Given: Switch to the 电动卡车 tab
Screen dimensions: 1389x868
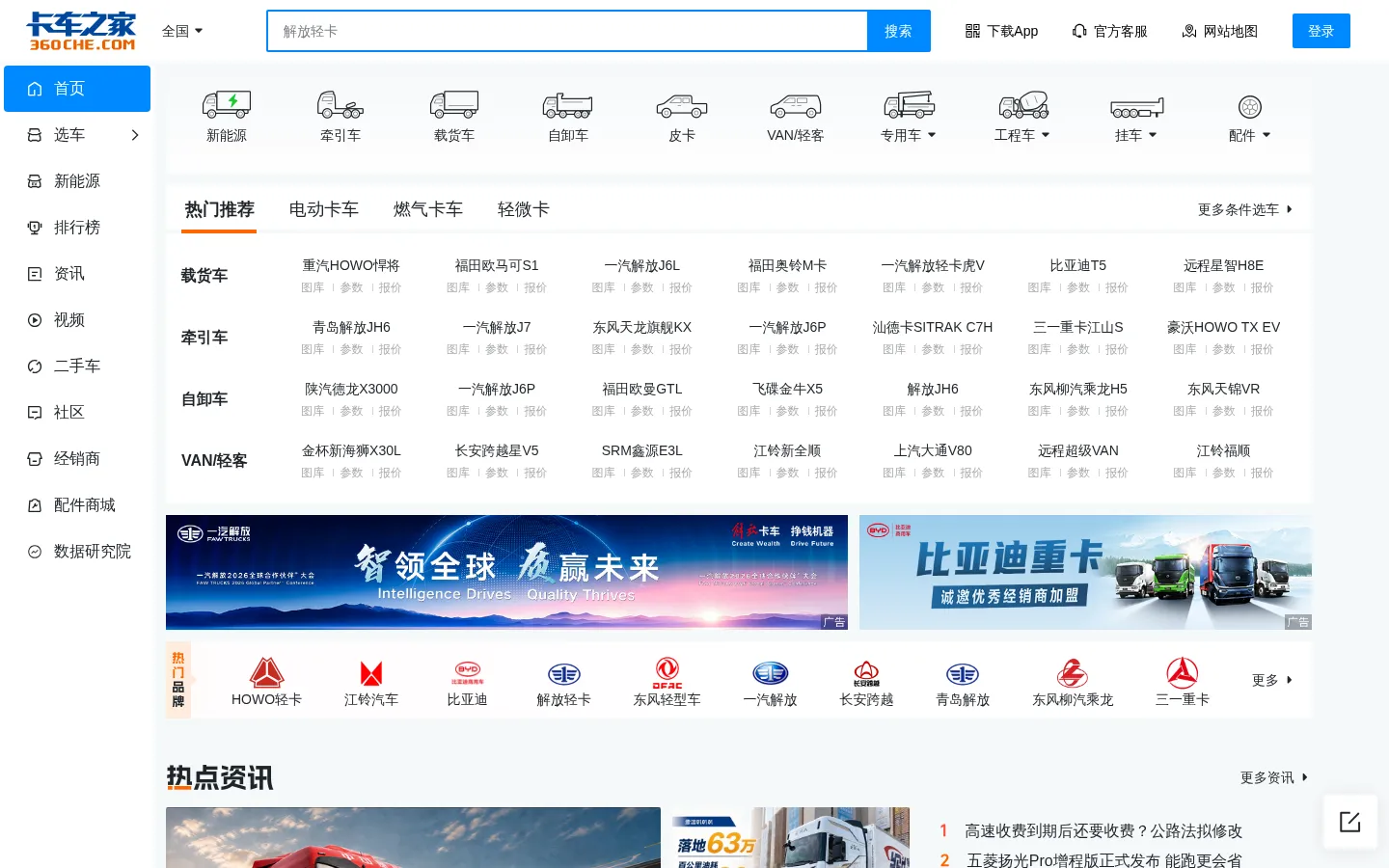Looking at the screenshot, I should click(x=324, y=209).
